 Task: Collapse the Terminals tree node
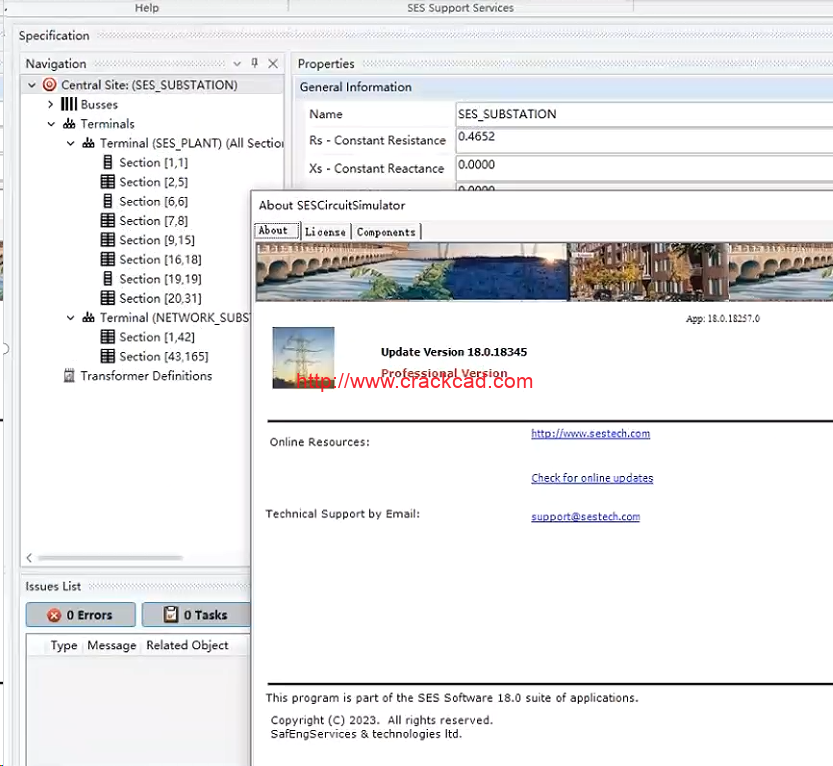[x=51, y=124]
